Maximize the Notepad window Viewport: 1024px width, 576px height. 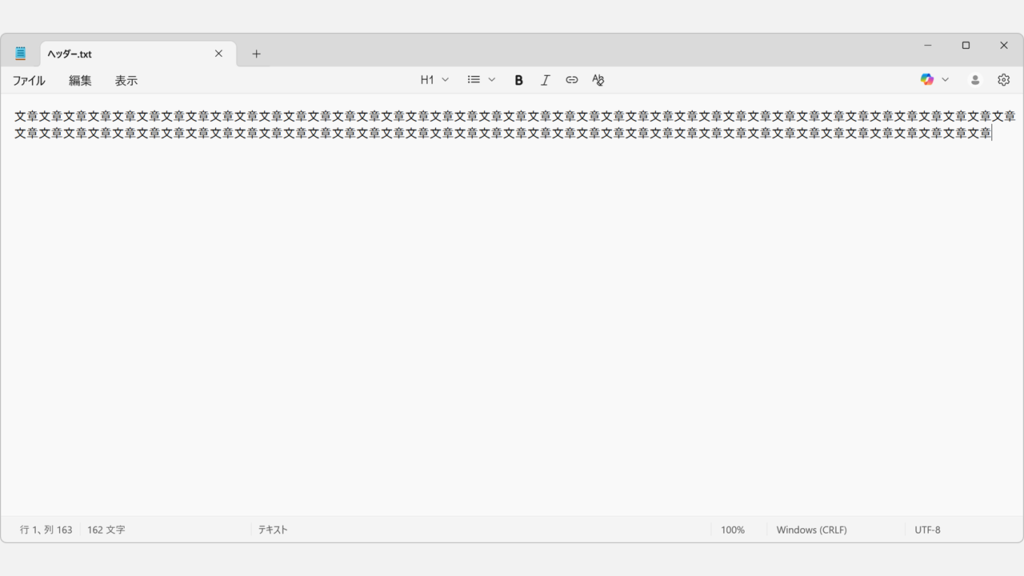tap(966, 46)
